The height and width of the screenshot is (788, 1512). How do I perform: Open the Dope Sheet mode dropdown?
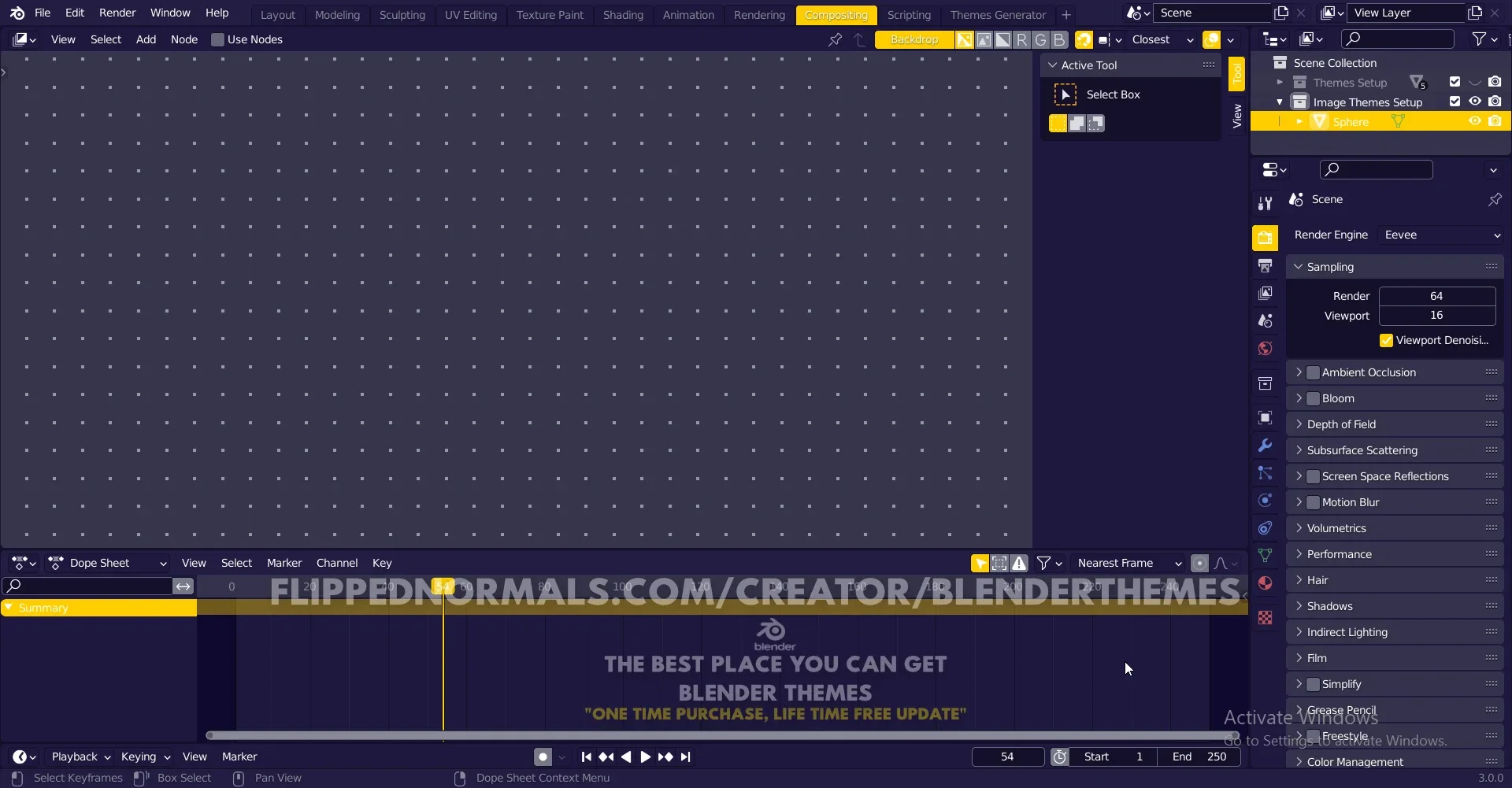coord(108,563)
